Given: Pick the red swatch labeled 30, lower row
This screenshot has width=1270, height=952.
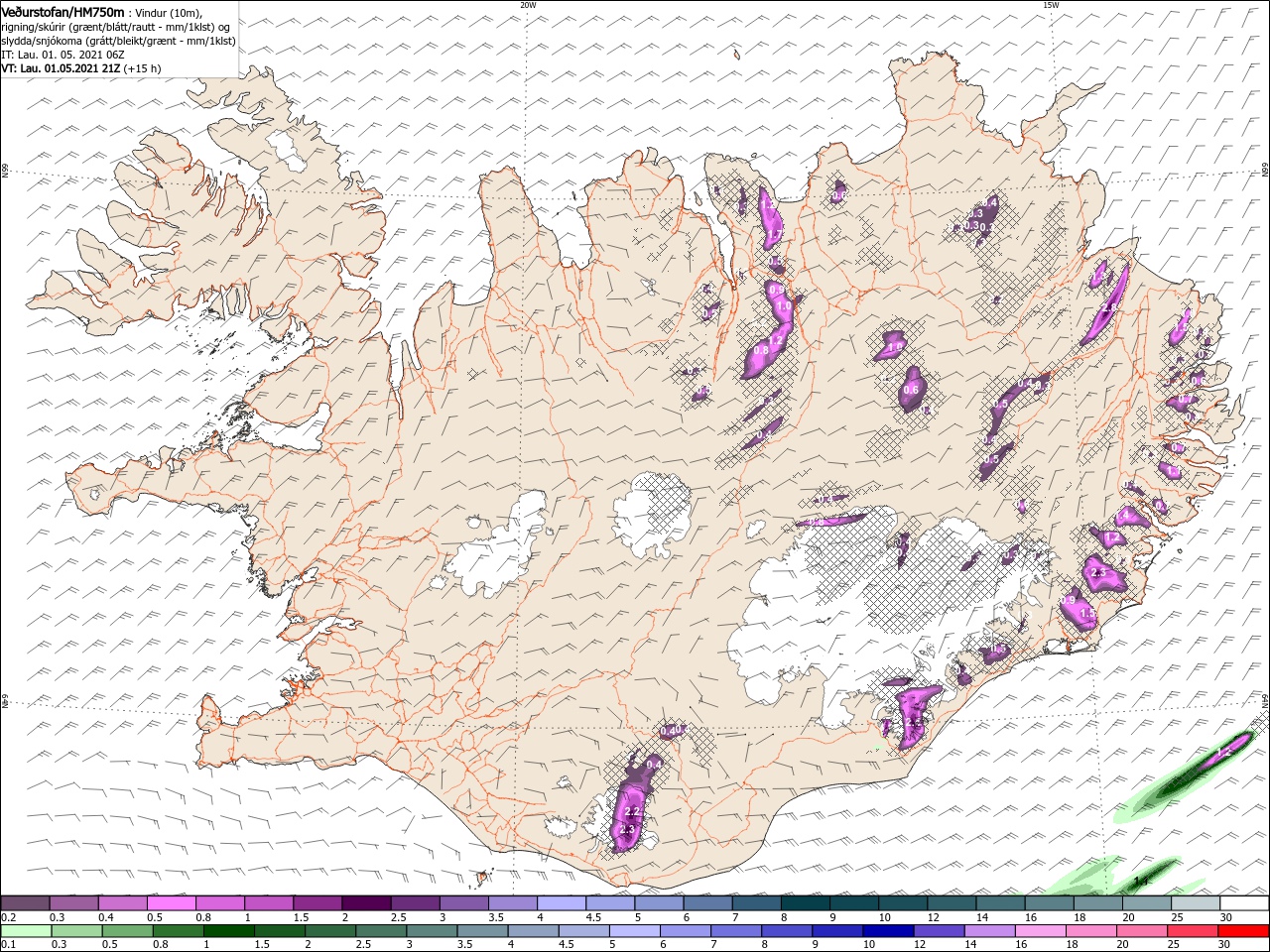Looking at the screenshot, I should click(1244, 931).
